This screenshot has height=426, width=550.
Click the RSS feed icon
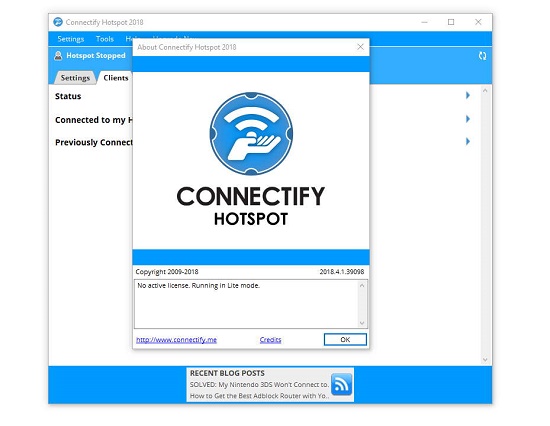pos(341,385)
